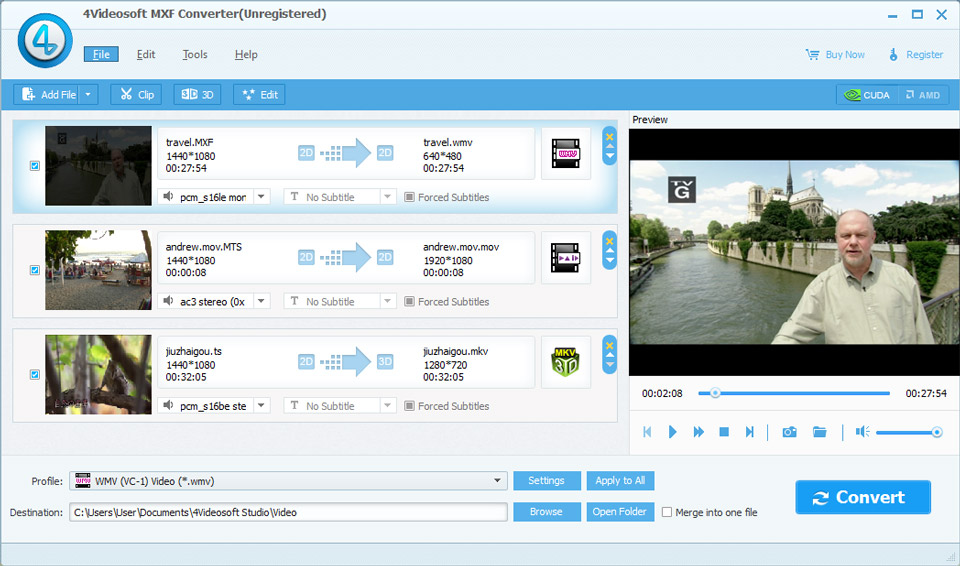Select the jiuzhaigou.ts bird thumbnail
The height and width of the screenshot is (566, 960).
point(98,374)
